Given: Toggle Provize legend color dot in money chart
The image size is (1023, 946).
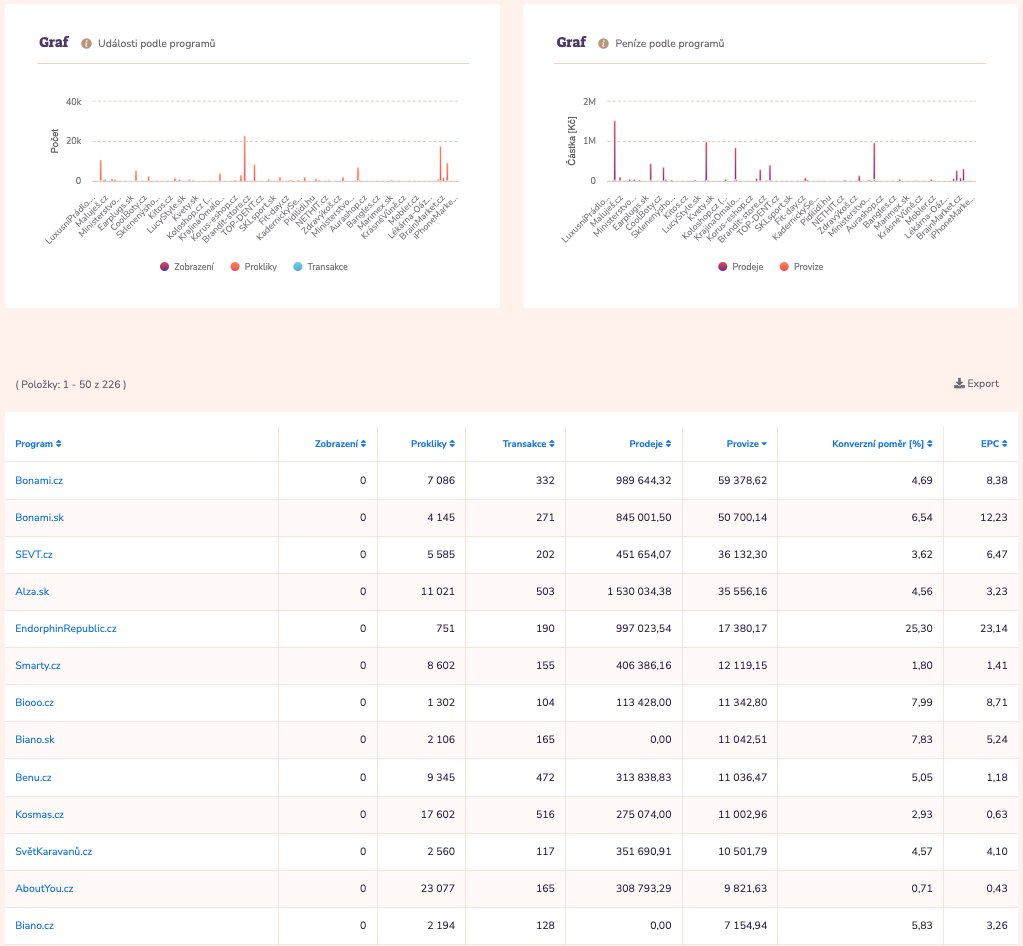Looking at the screenshot, I should tap(784, 267).
